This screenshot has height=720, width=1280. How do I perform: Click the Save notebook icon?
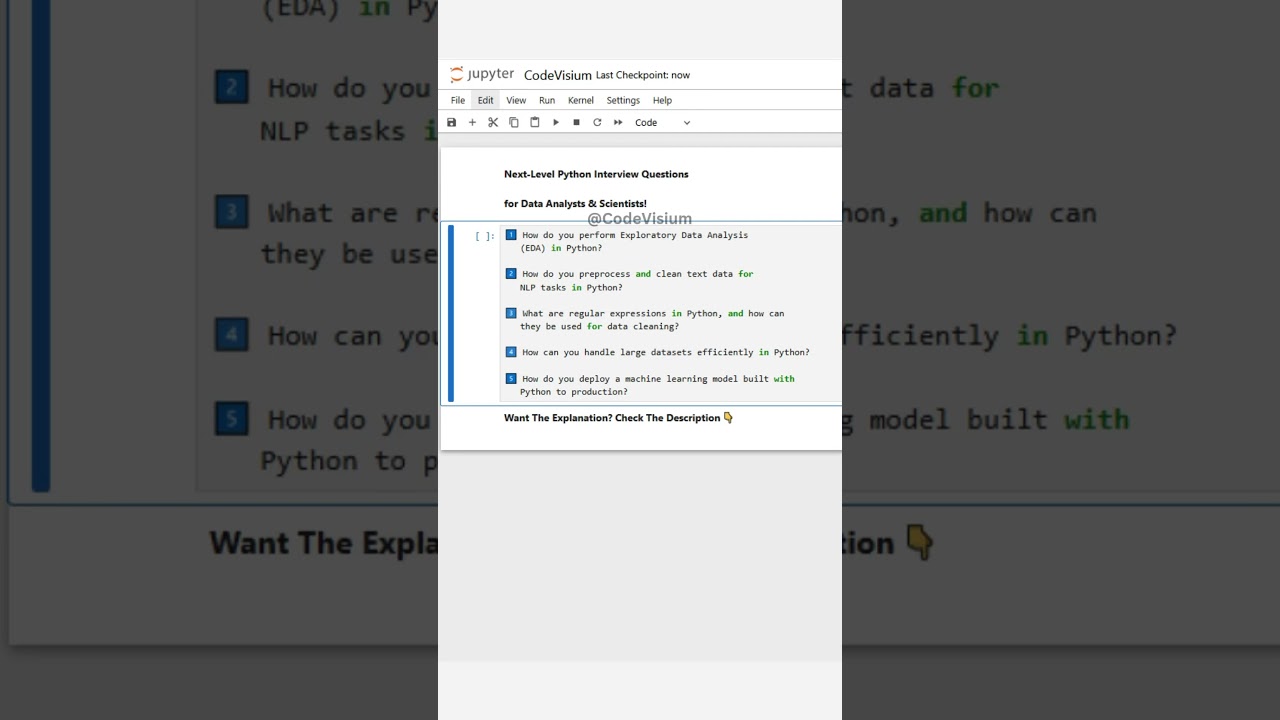click(452, 122)
